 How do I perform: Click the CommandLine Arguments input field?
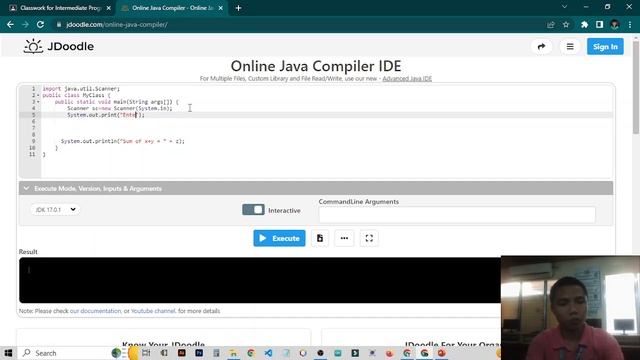[x=457, y=215]
